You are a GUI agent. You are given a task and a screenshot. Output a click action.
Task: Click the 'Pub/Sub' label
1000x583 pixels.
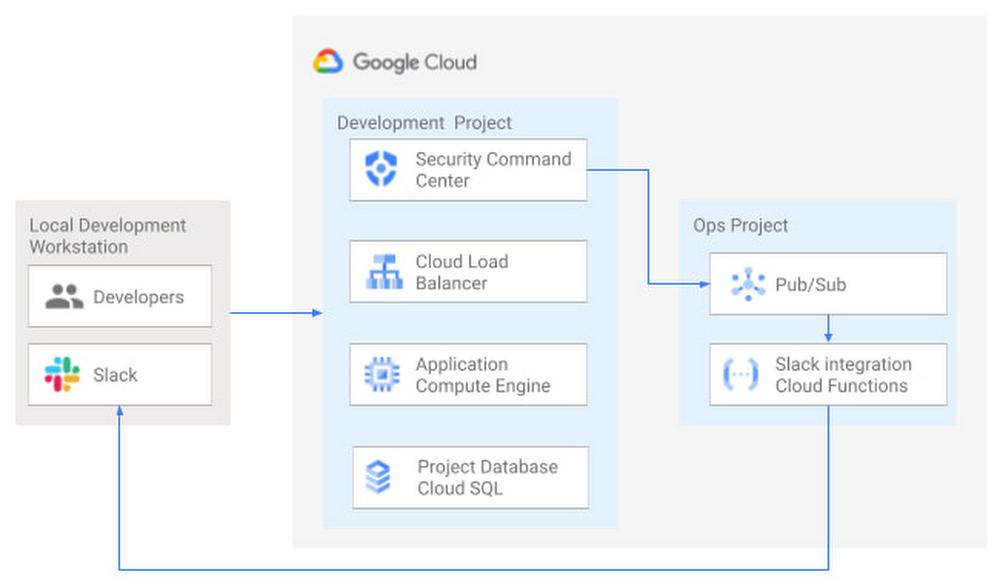point(811,284)
